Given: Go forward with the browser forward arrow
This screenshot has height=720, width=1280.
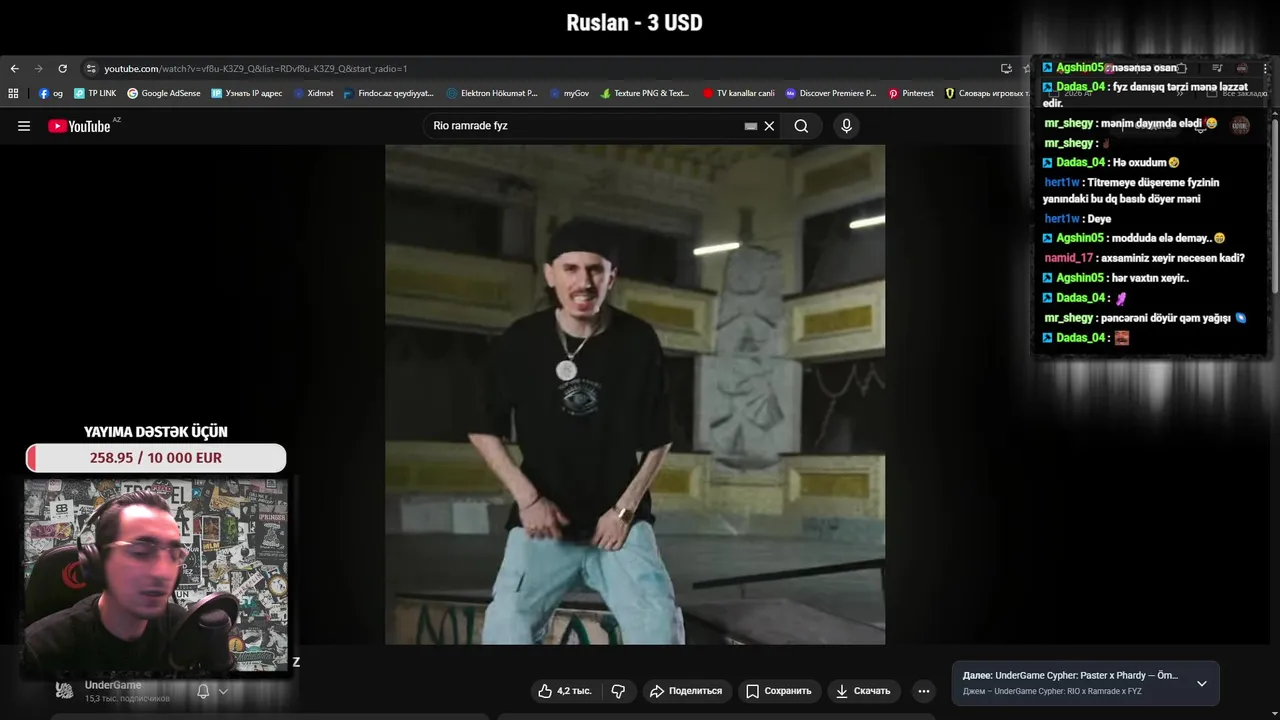Looking at the screenshot, I should [38, 69].
